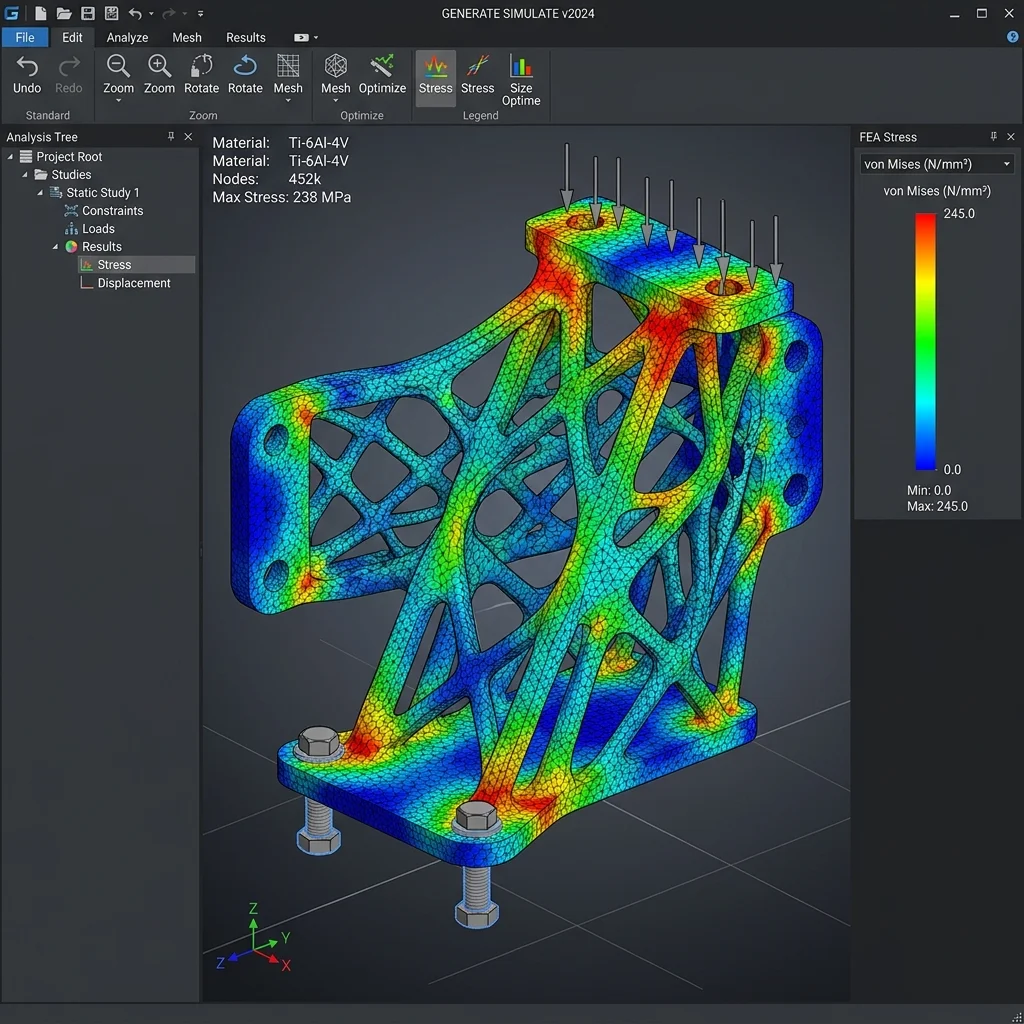This screenshot has width=1024, height=1024.
Task: Open the folder icon in quick access
Action: (63, 13)
